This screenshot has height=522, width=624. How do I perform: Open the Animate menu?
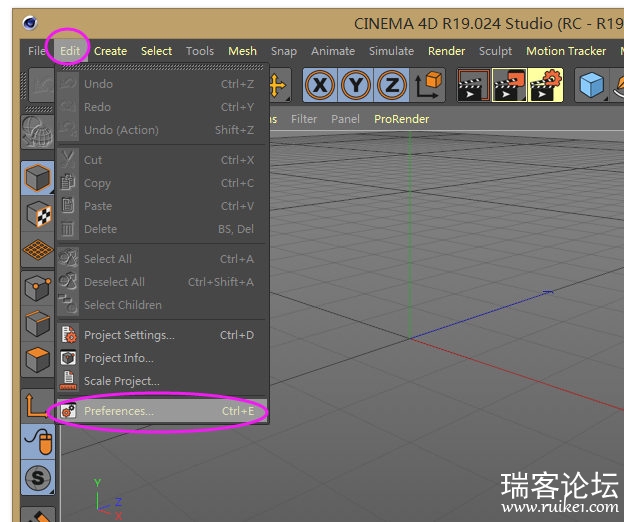click(x=333, y=51)
